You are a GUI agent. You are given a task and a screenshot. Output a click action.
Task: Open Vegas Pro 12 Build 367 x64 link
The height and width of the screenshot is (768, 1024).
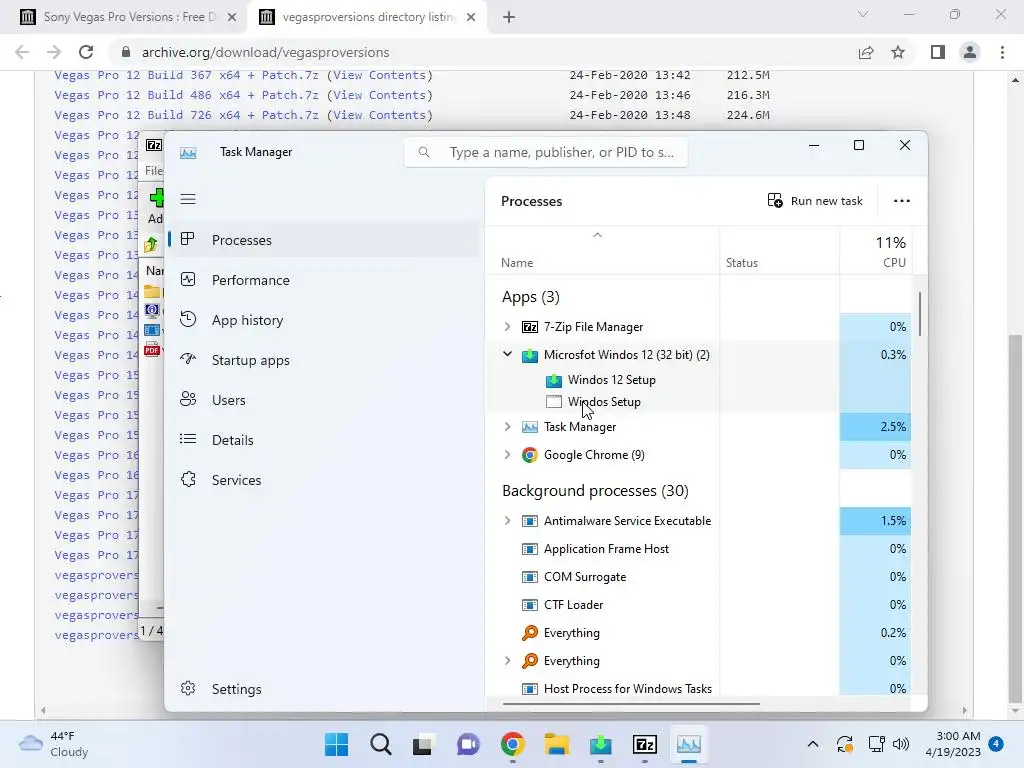click(x=187, y=76)
